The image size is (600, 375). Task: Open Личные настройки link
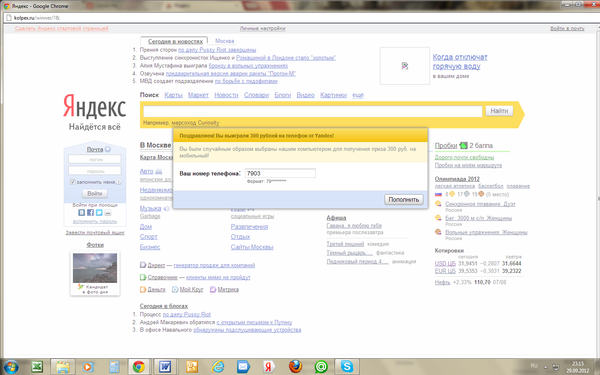coord(262,28)
